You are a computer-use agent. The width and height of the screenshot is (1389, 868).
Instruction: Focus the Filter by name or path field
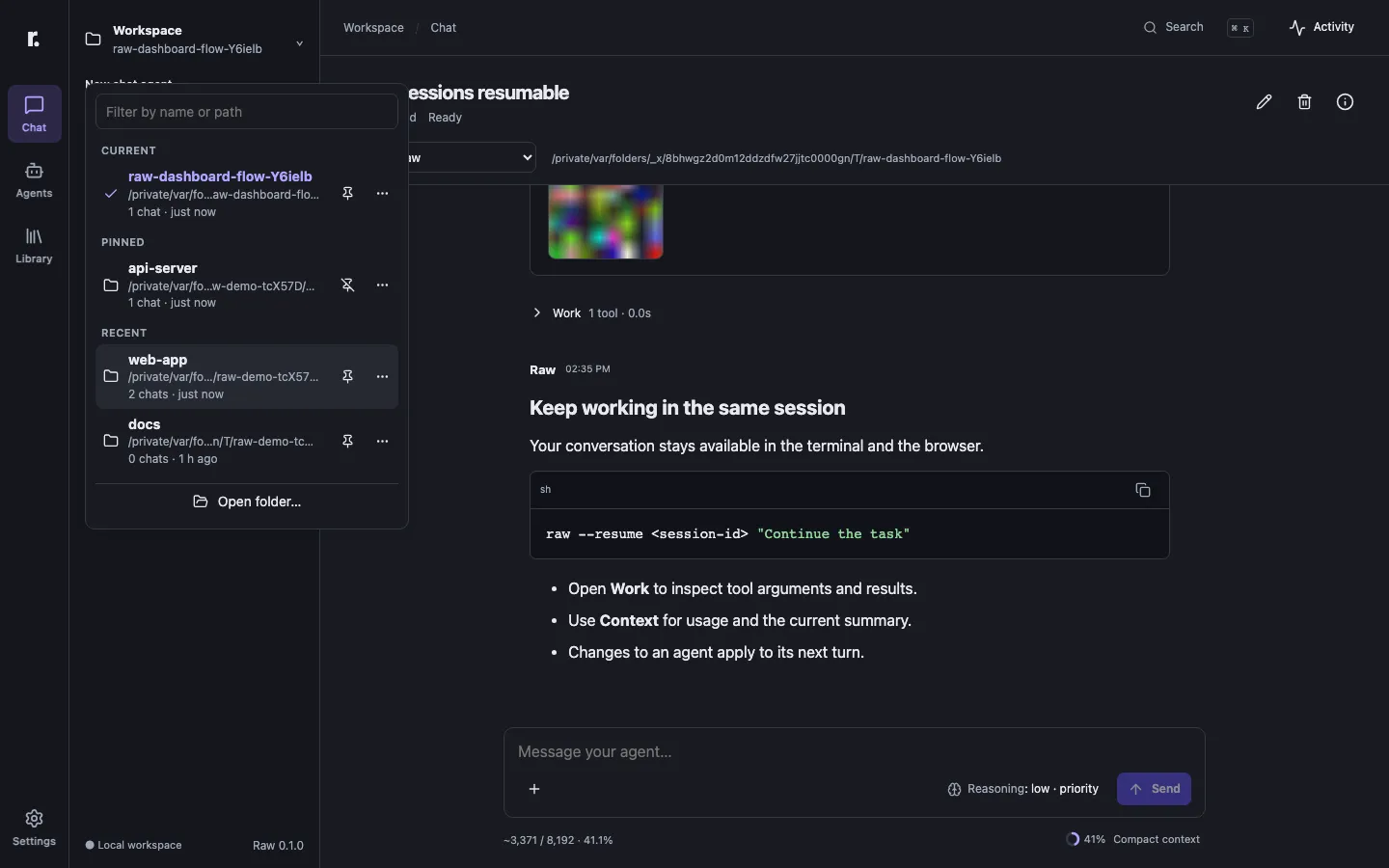coord(247,112)
